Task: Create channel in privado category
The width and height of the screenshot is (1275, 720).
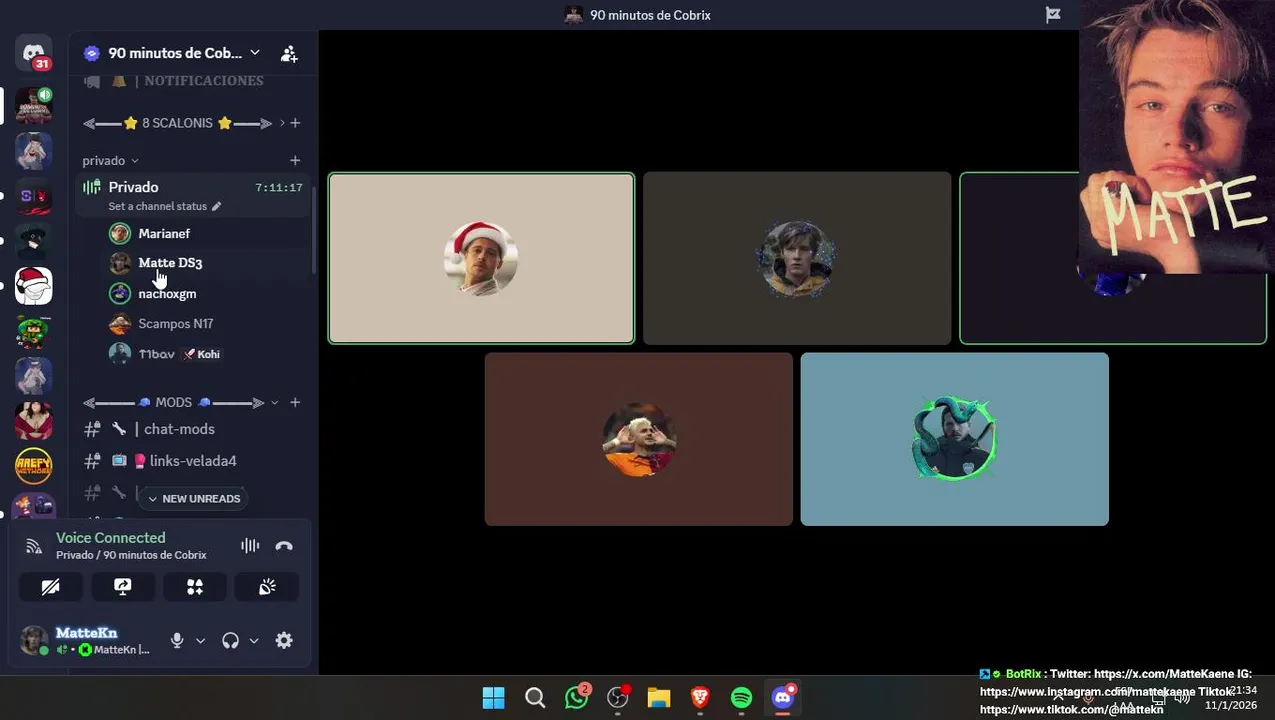Action: pyautogui.click(x=295, y=160)
